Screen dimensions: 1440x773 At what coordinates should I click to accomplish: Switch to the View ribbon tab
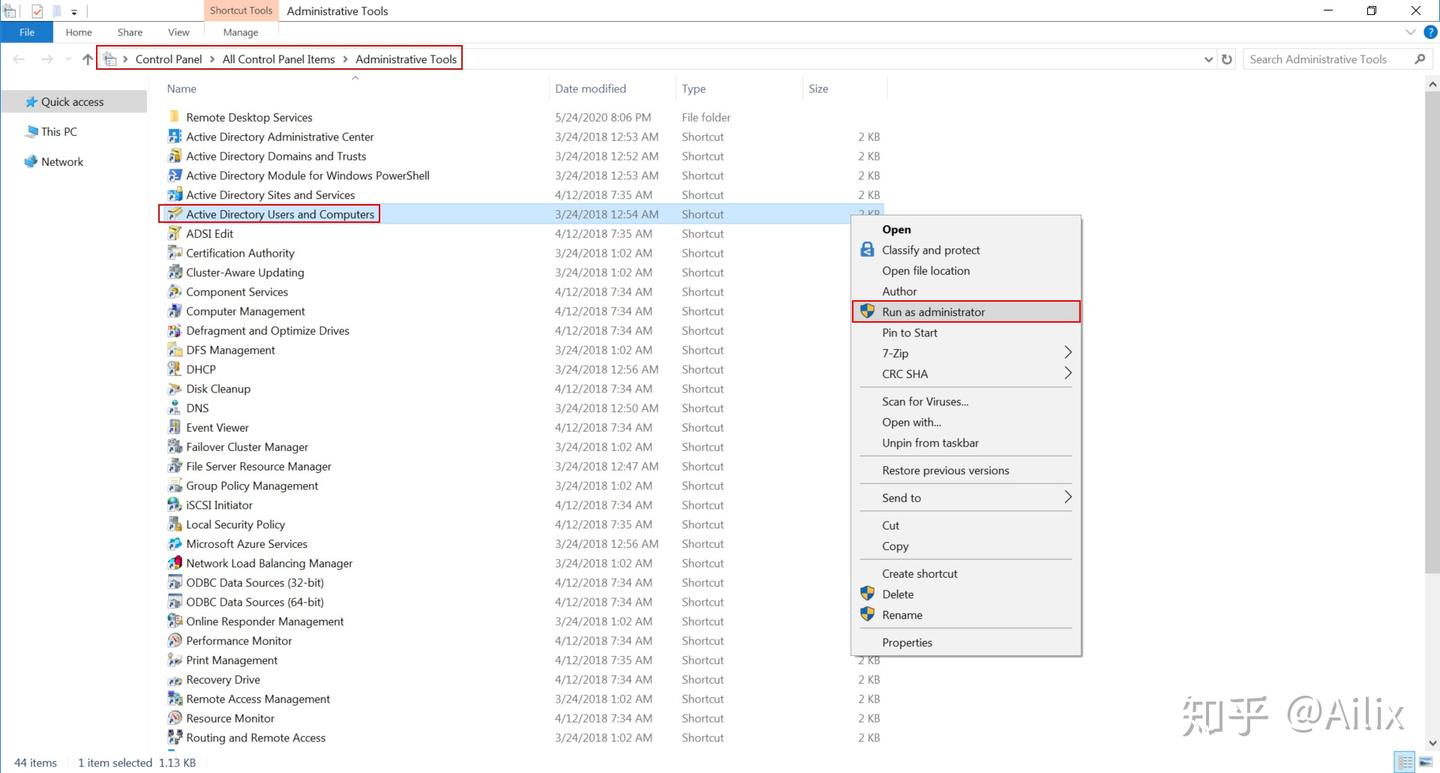point(178,31)
